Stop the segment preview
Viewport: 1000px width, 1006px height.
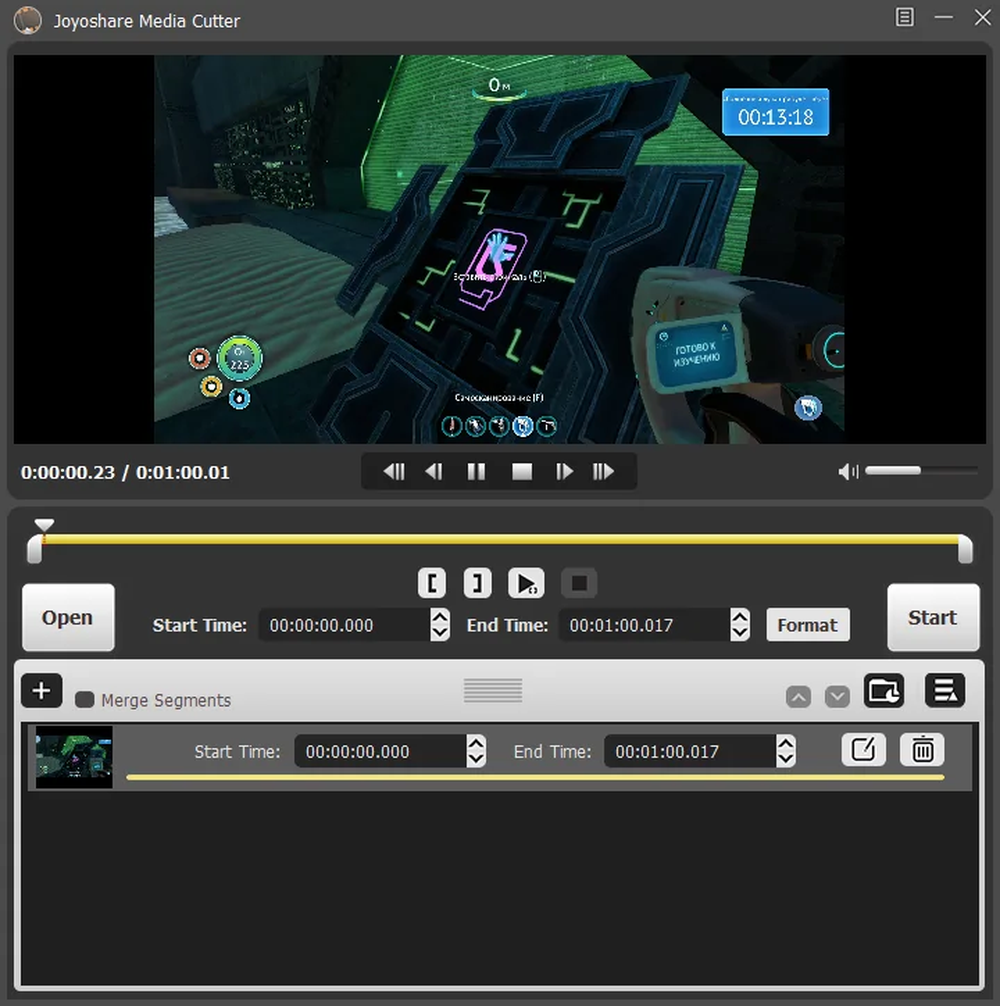tap(579, 583)
